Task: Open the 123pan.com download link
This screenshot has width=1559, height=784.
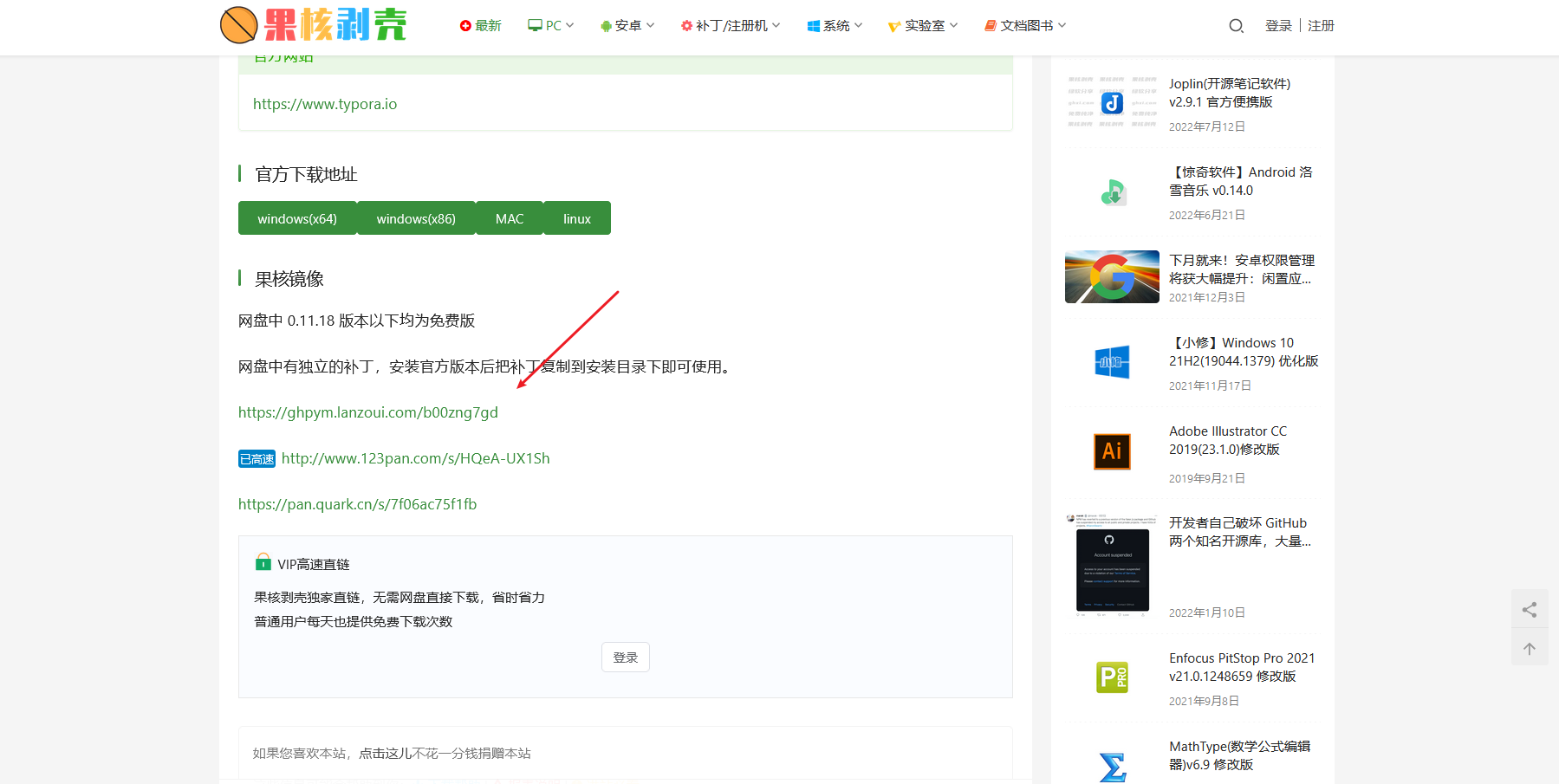Action: click(416, 458)
